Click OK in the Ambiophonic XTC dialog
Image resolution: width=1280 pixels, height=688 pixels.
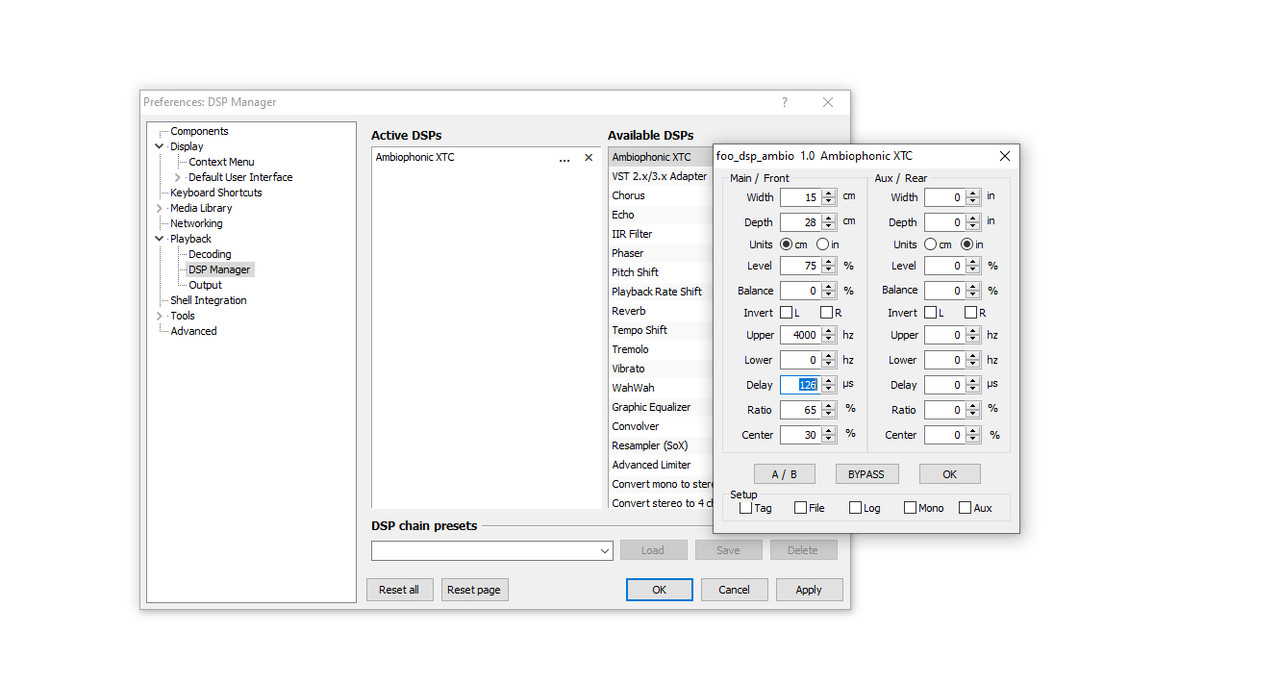(x=949, y=474)
